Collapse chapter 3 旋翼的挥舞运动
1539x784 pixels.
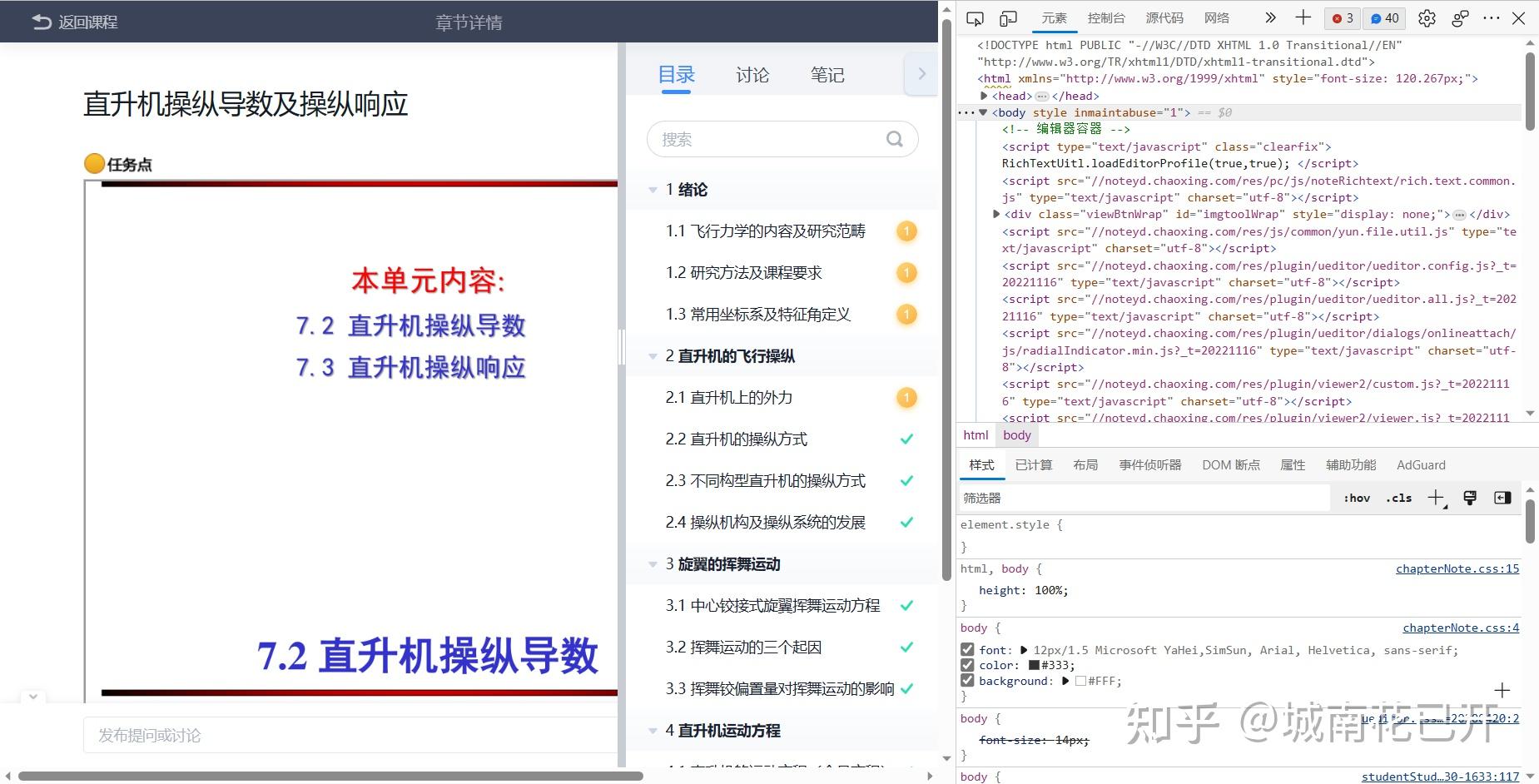pos(653,564)
